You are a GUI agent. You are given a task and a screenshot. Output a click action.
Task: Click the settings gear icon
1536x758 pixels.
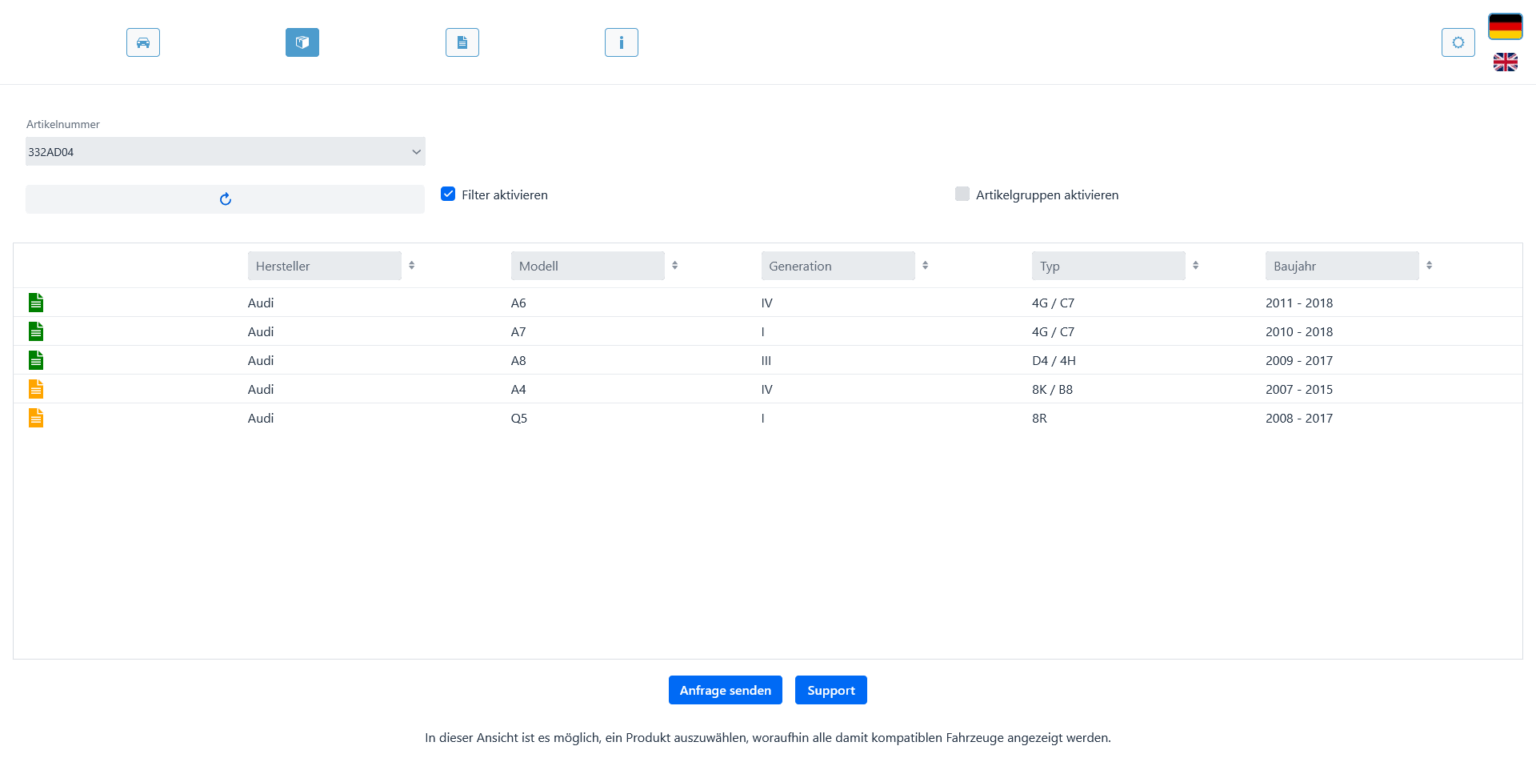1458,42
